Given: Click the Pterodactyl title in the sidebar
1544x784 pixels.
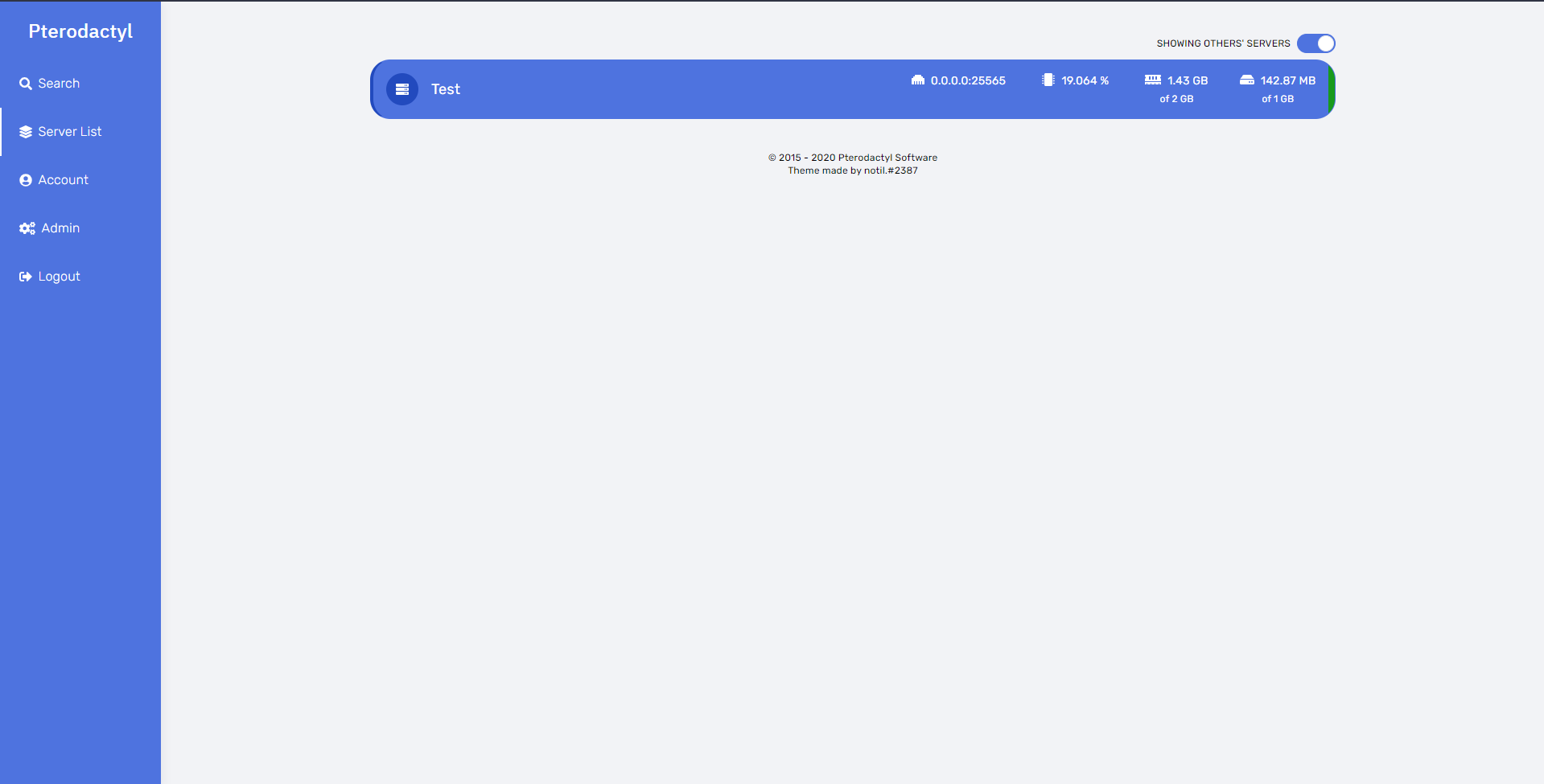Looking at the screenshot, I should tap(80, 31).
